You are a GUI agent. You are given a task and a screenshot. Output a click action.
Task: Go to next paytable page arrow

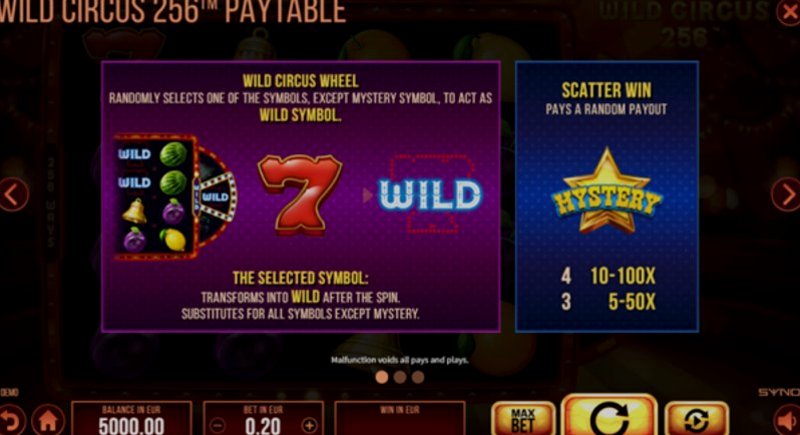pos(786,194)
